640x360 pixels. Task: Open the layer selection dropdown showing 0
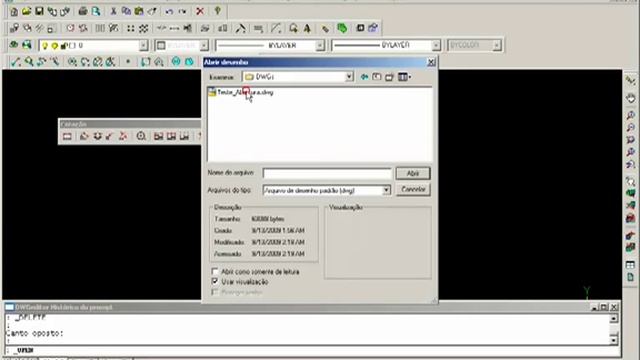(143, 45)
